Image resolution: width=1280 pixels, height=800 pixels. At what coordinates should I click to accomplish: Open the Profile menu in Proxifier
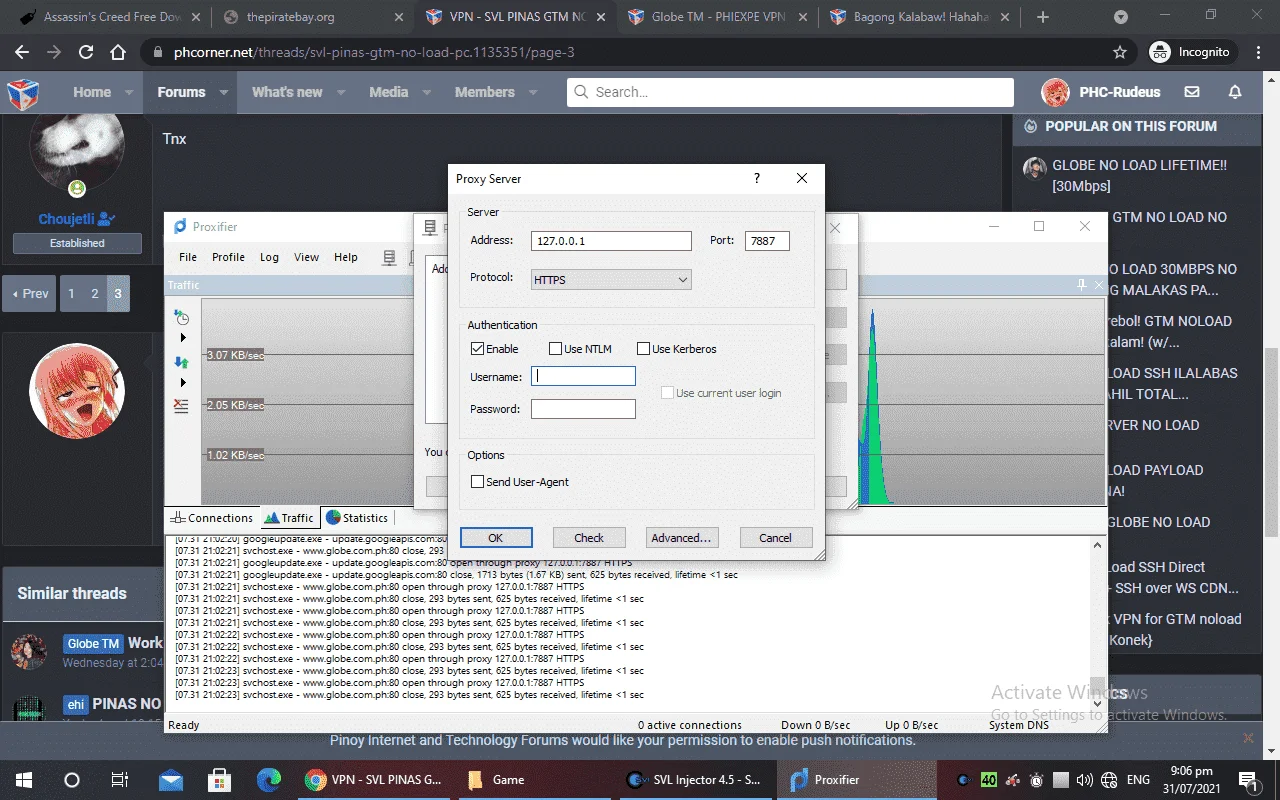click(228, 257)
